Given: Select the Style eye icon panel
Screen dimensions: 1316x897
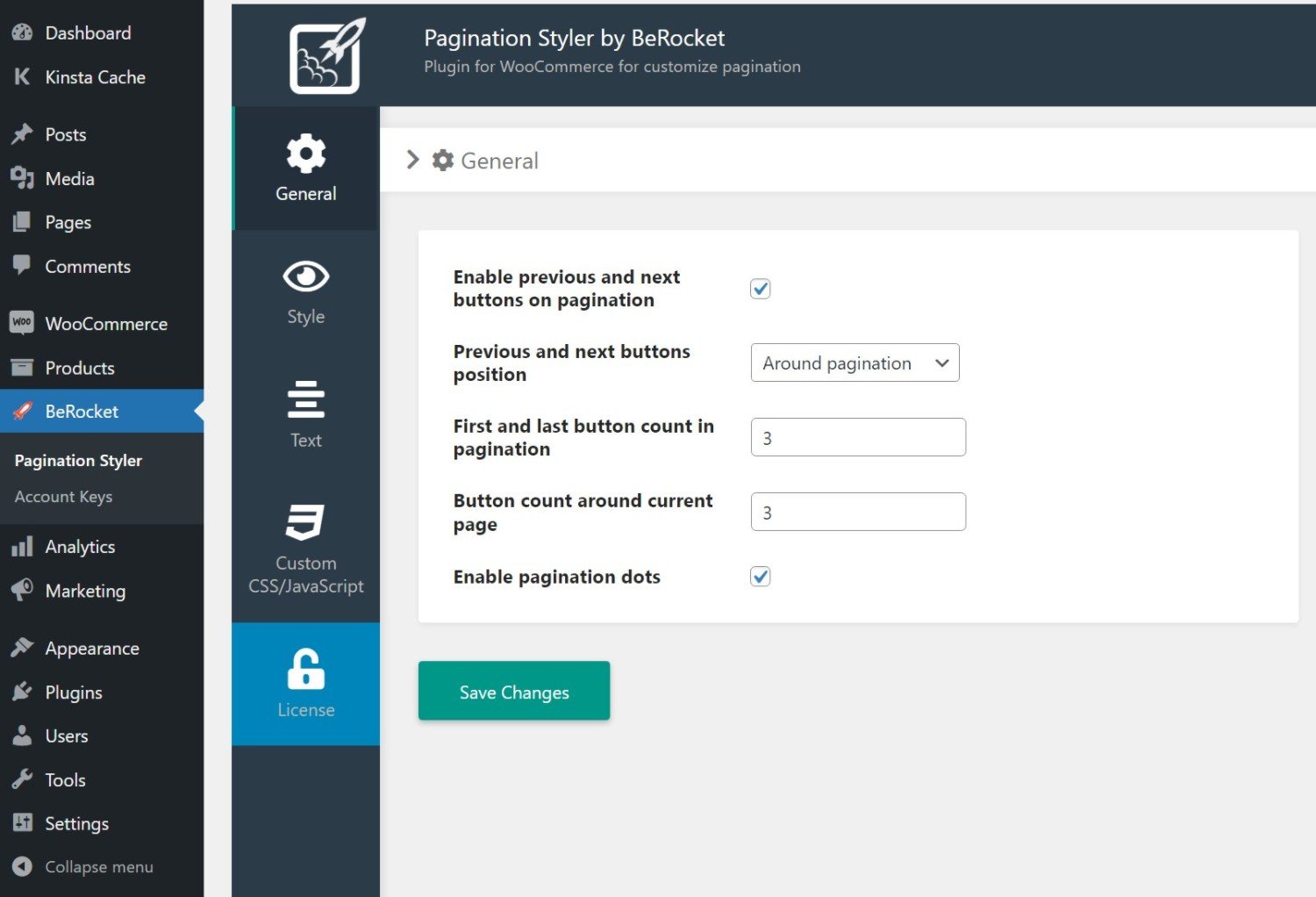Looking at the screenshot, I should coord(305,276).
